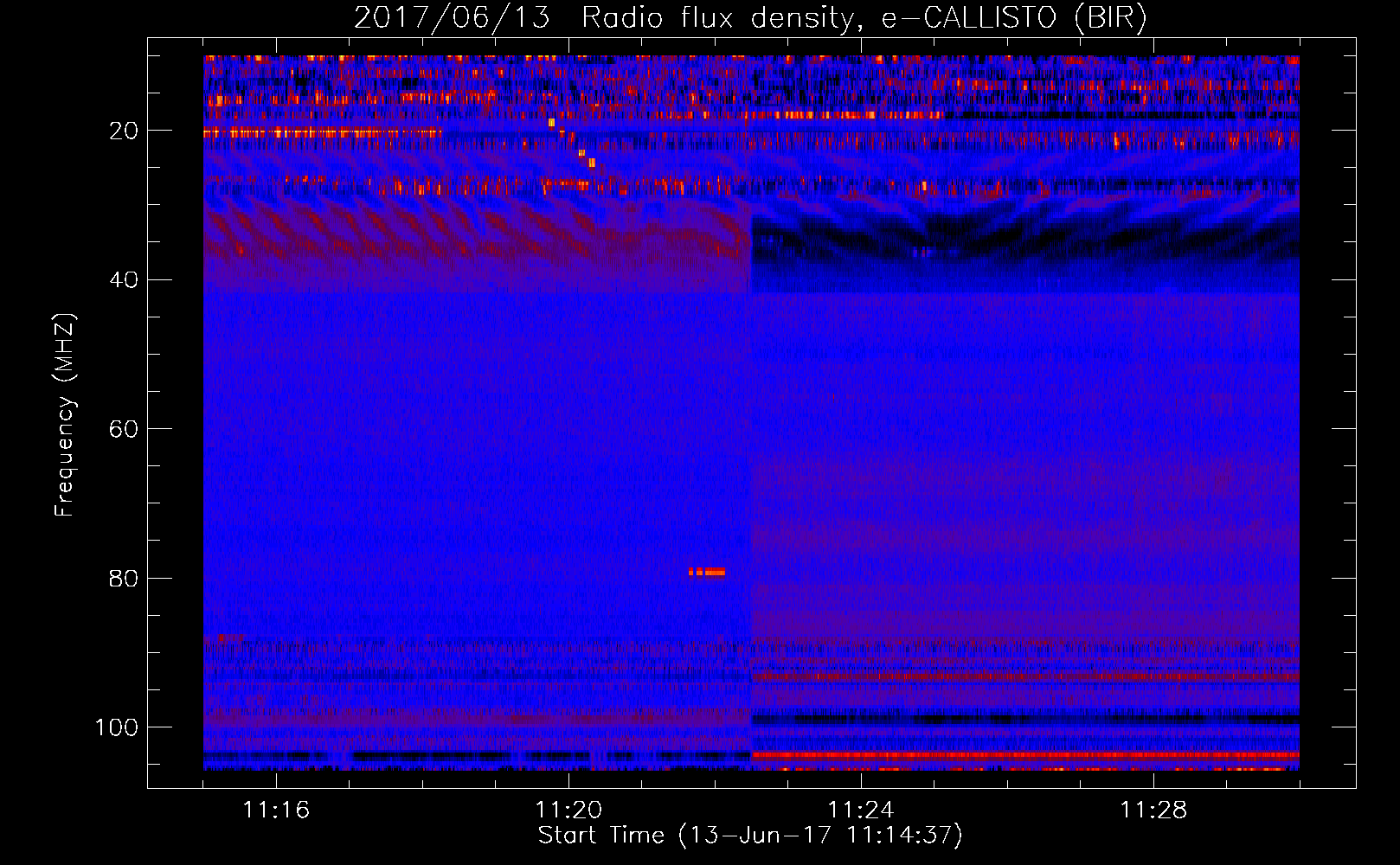Click the '100' frequency tick label

(117, 727)
